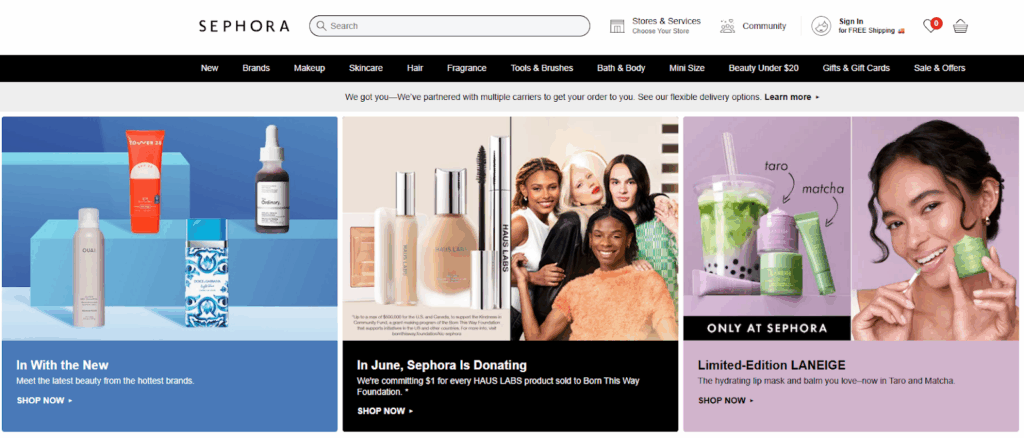Click the Choose Your Store text
The width and height of the screenshot is (1024, 438).
point(660,31)
